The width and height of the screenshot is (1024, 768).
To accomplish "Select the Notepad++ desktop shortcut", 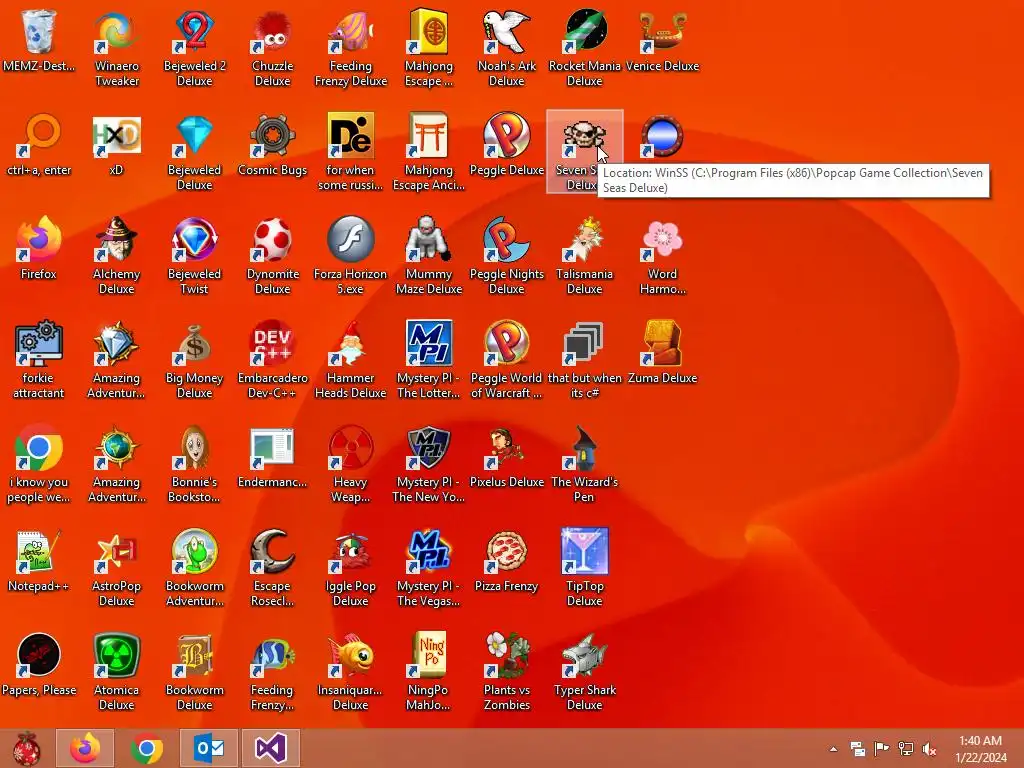I will click(x=39, y=551).
